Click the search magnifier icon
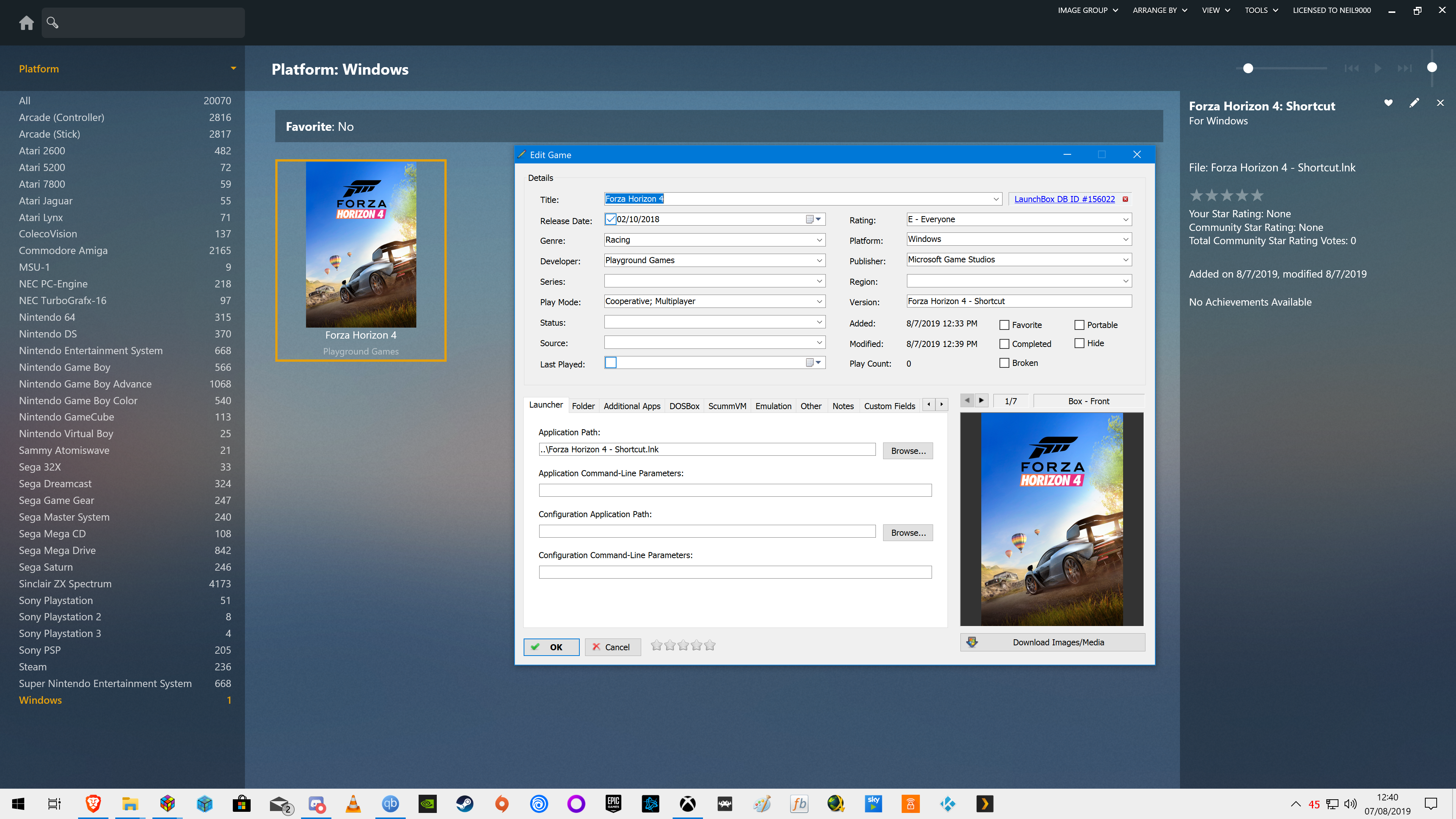The width and height of the screenshot is (1456, 819). 53,23
